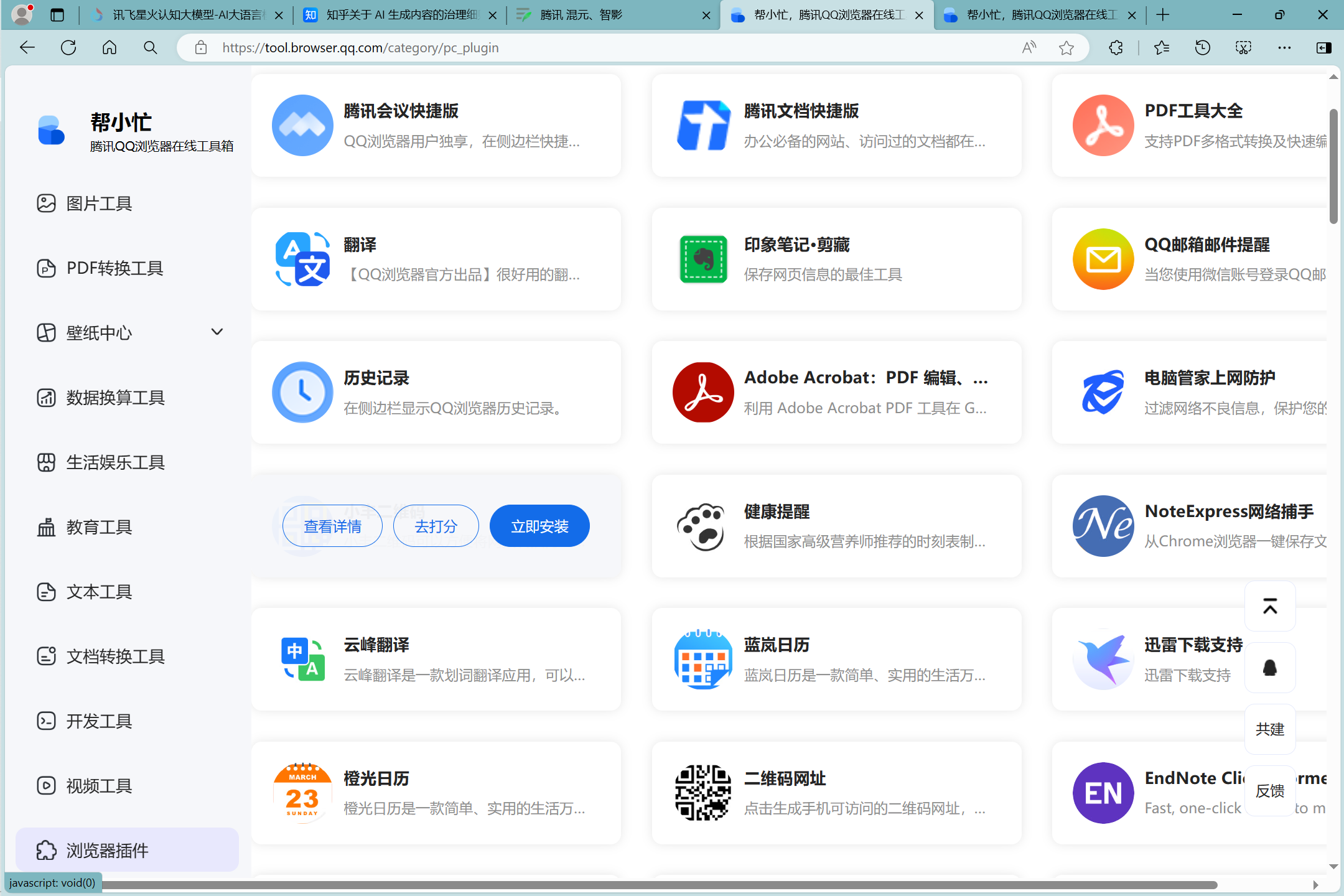The width and height of the screenshot is (1344, 896).
Task: Open the 腾讯会议快捷版 plugin icon
Action: pyautogui.click(x=302, y=126)
